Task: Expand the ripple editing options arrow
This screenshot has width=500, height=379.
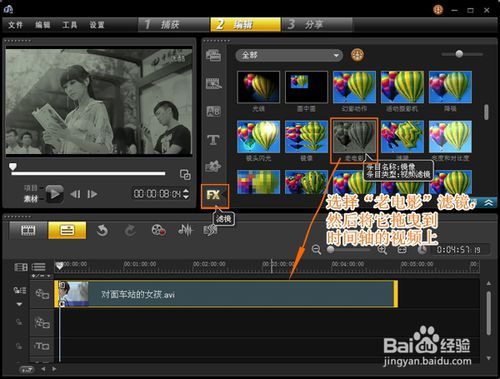Action: (19, 304)
